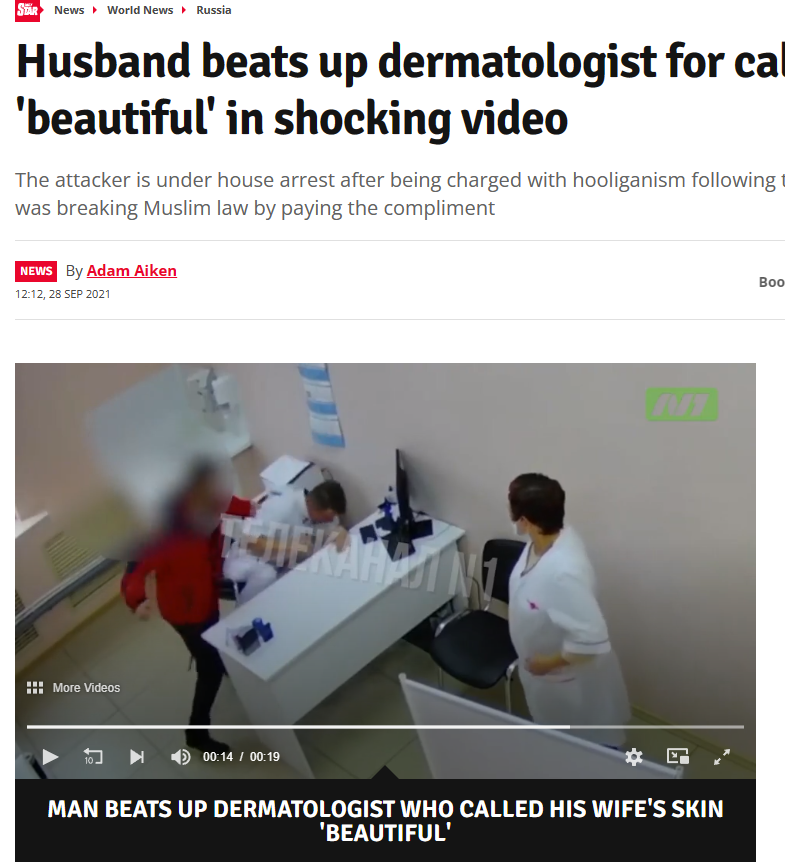
Task: Click the red NEWS tag
Action: click(x=36, y=271)
